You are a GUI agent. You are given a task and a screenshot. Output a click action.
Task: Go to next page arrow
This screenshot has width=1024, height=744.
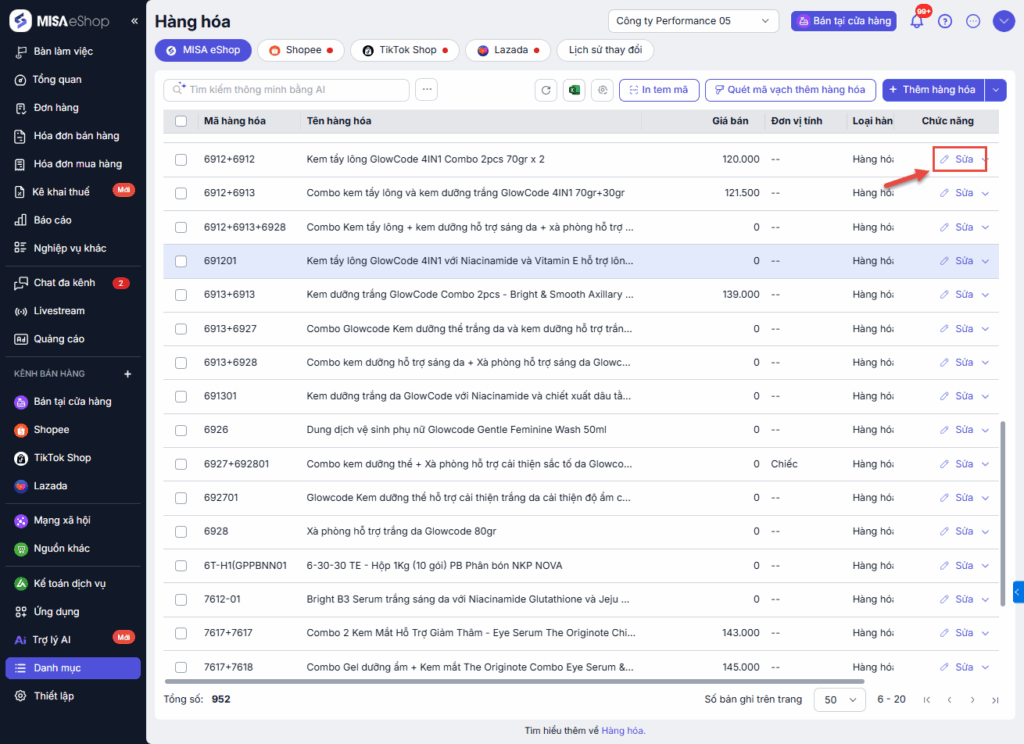[x=972, y=700]
